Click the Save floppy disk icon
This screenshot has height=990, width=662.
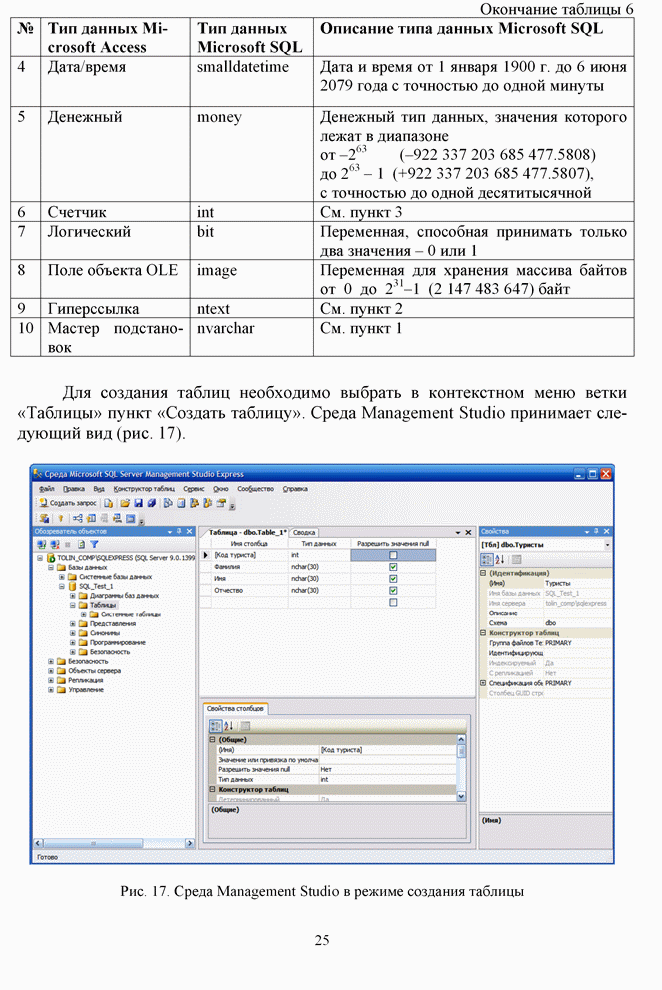click(139, 503)
